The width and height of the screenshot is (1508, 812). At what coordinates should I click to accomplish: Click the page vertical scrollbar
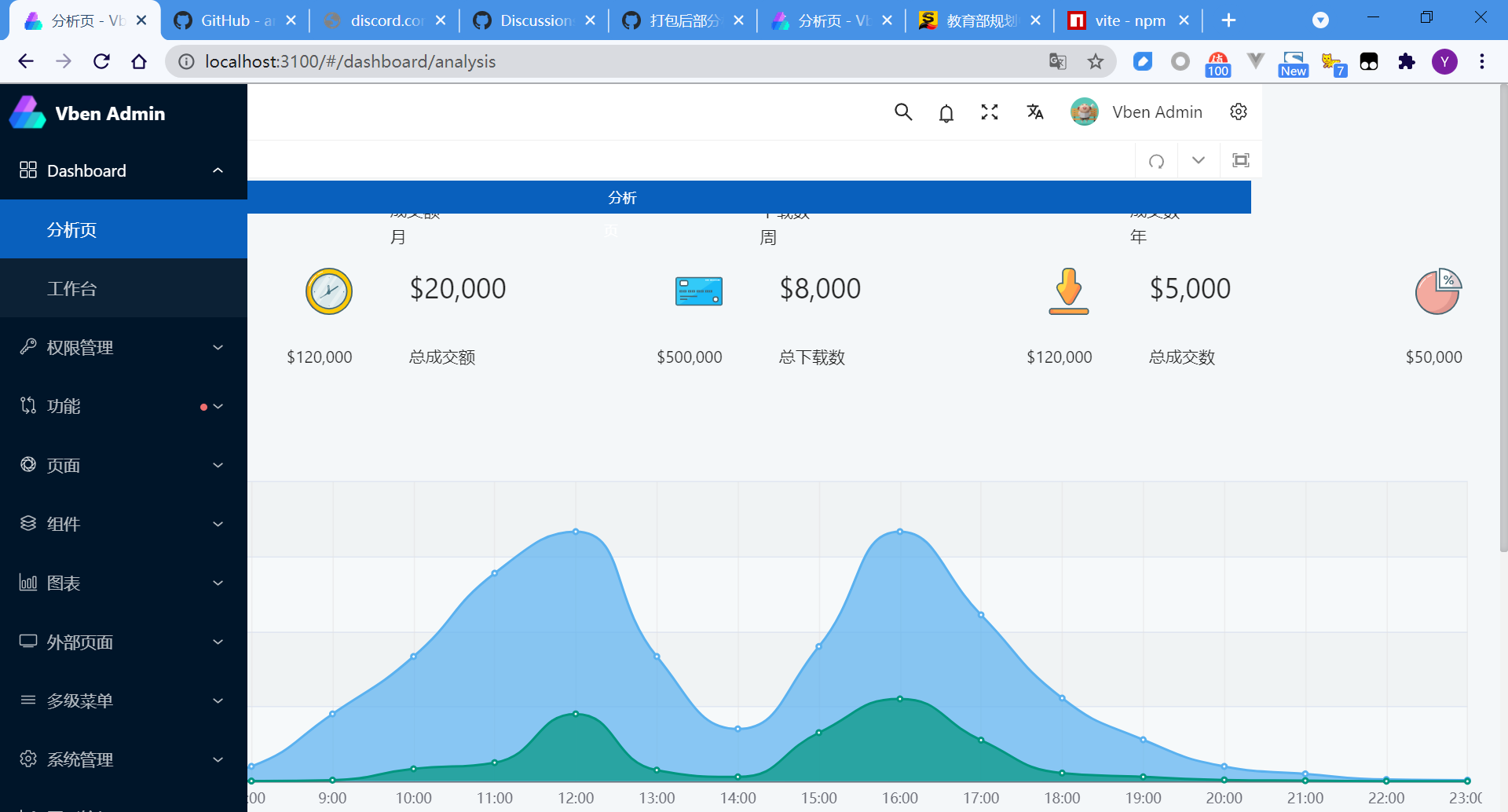[x=1503, y=318]
